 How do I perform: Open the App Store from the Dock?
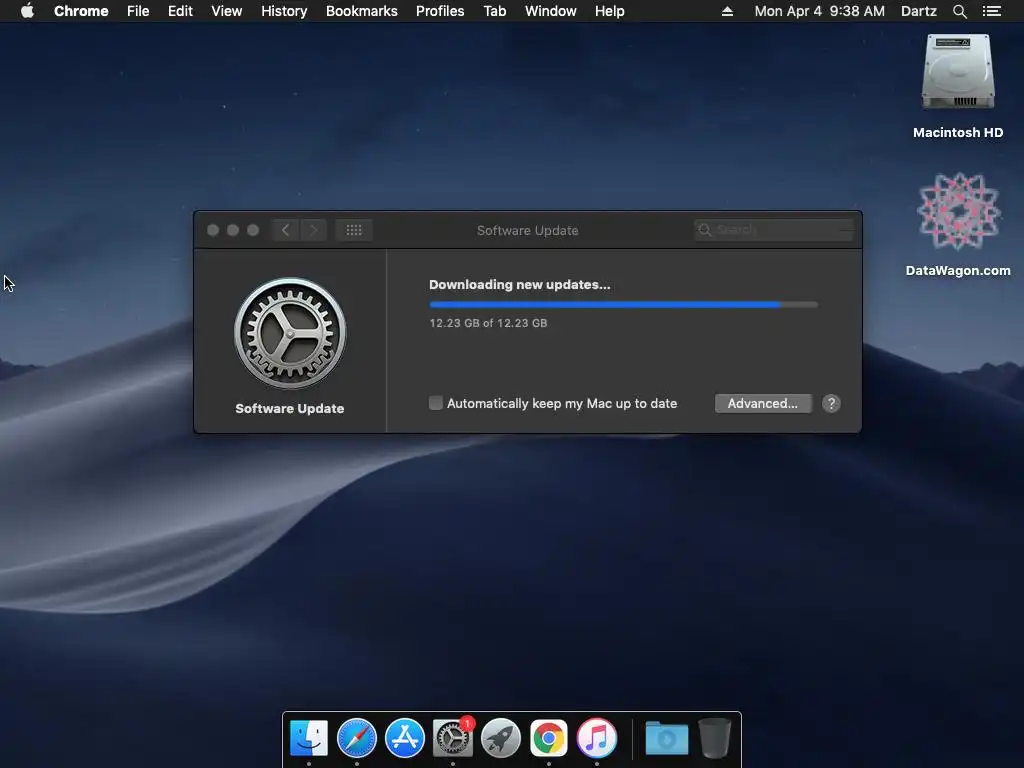pos(405,738)
